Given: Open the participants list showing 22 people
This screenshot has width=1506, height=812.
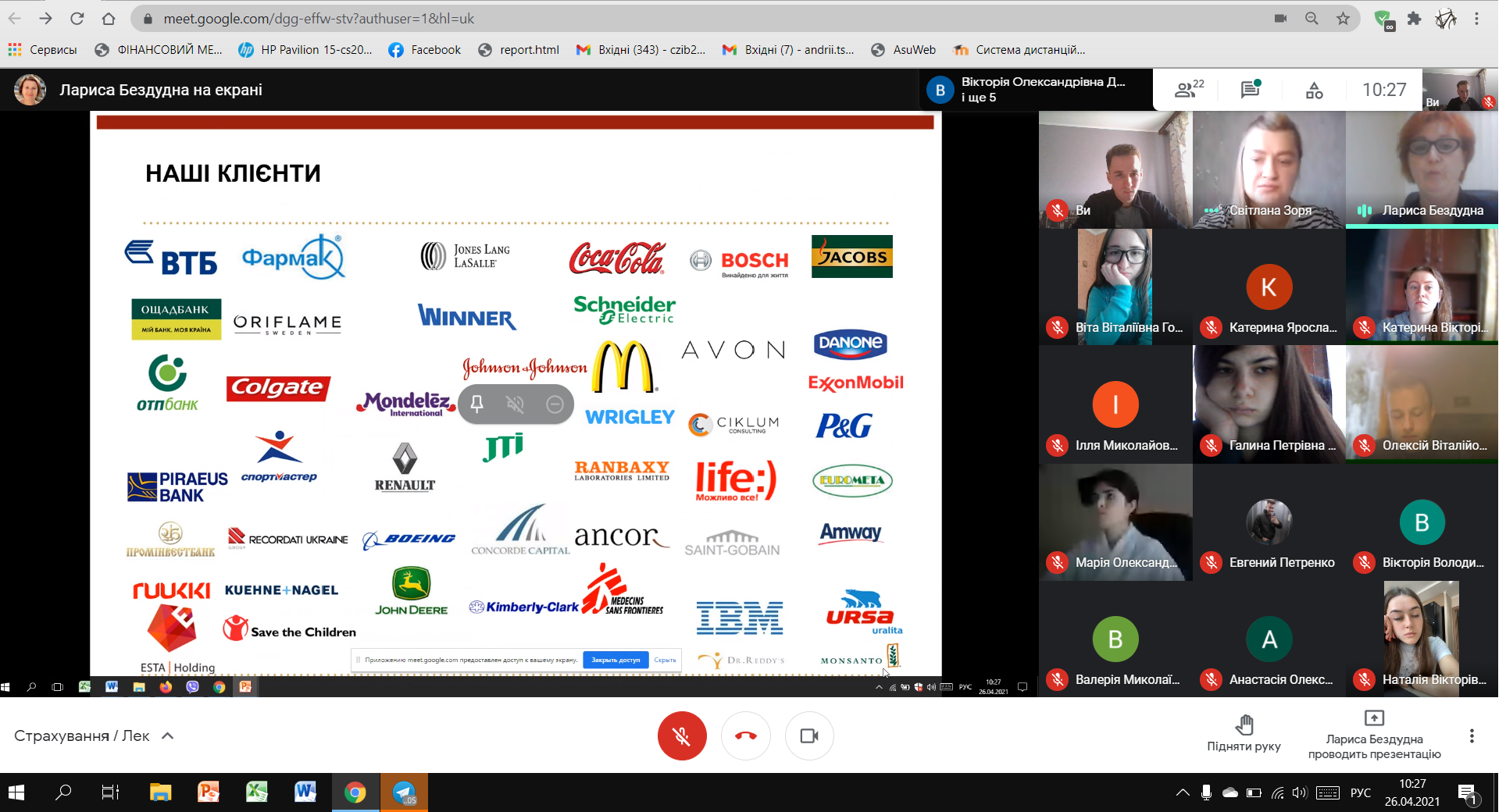Looking at the screenshot, I should tap(1189, 90).
